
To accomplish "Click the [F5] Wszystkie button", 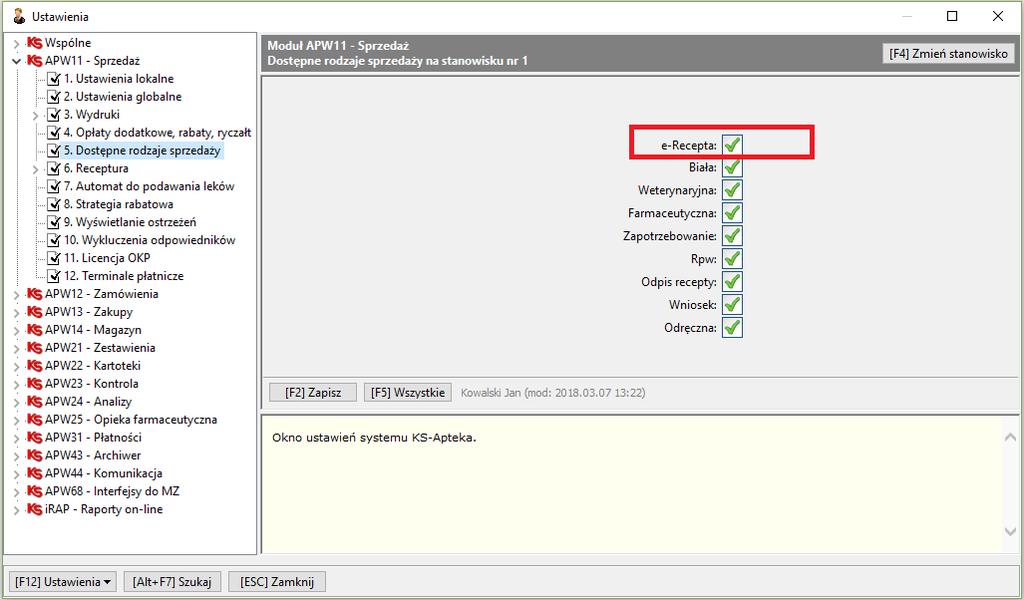I will (x=408, y=392).
